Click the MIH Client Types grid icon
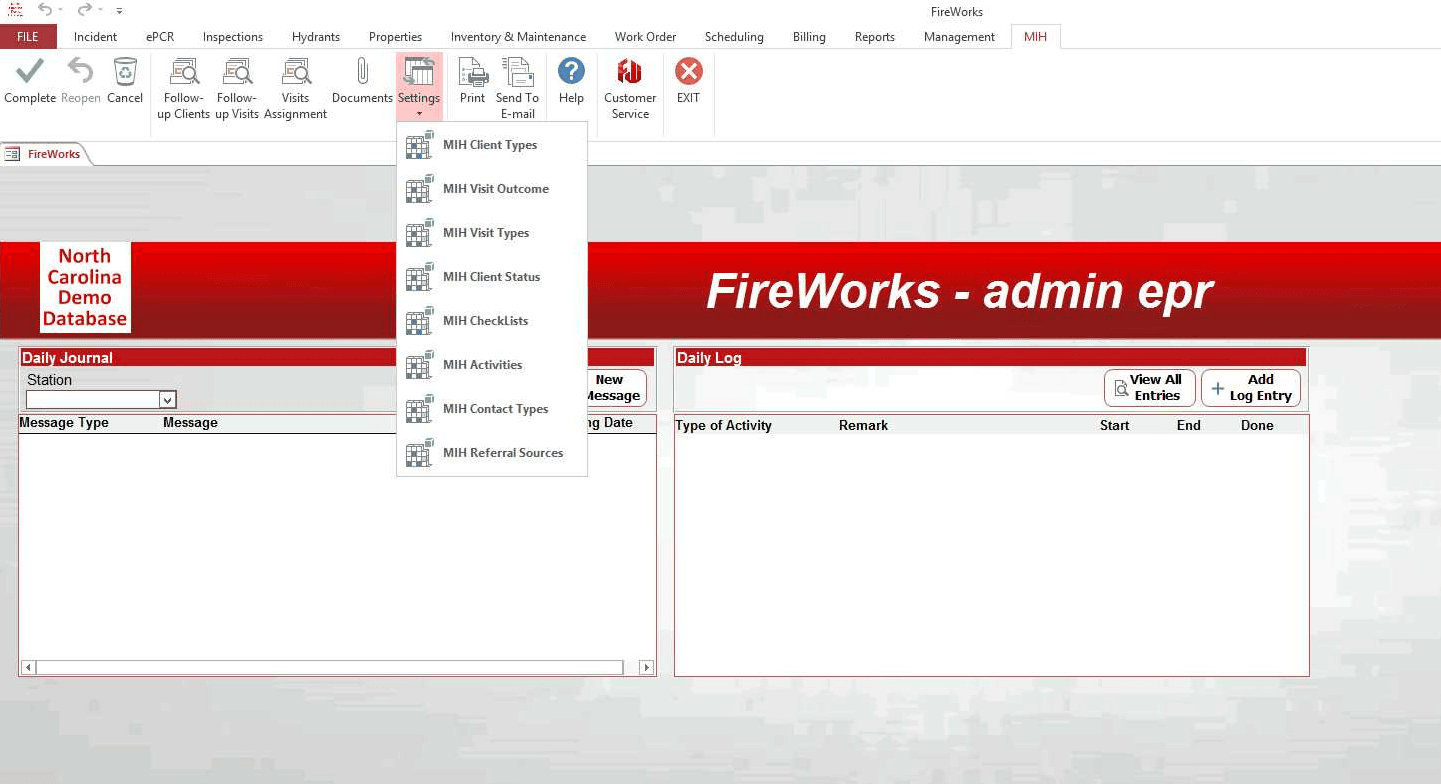The height and width of the screenshot is (784, 1441). point(420,145)
